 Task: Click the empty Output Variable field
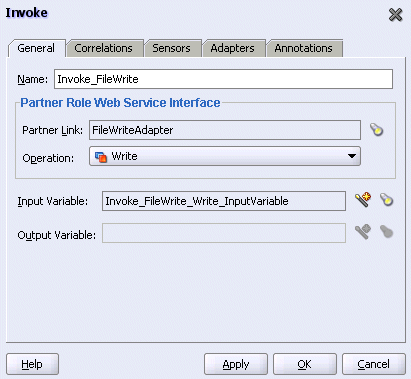click(224, 233)
